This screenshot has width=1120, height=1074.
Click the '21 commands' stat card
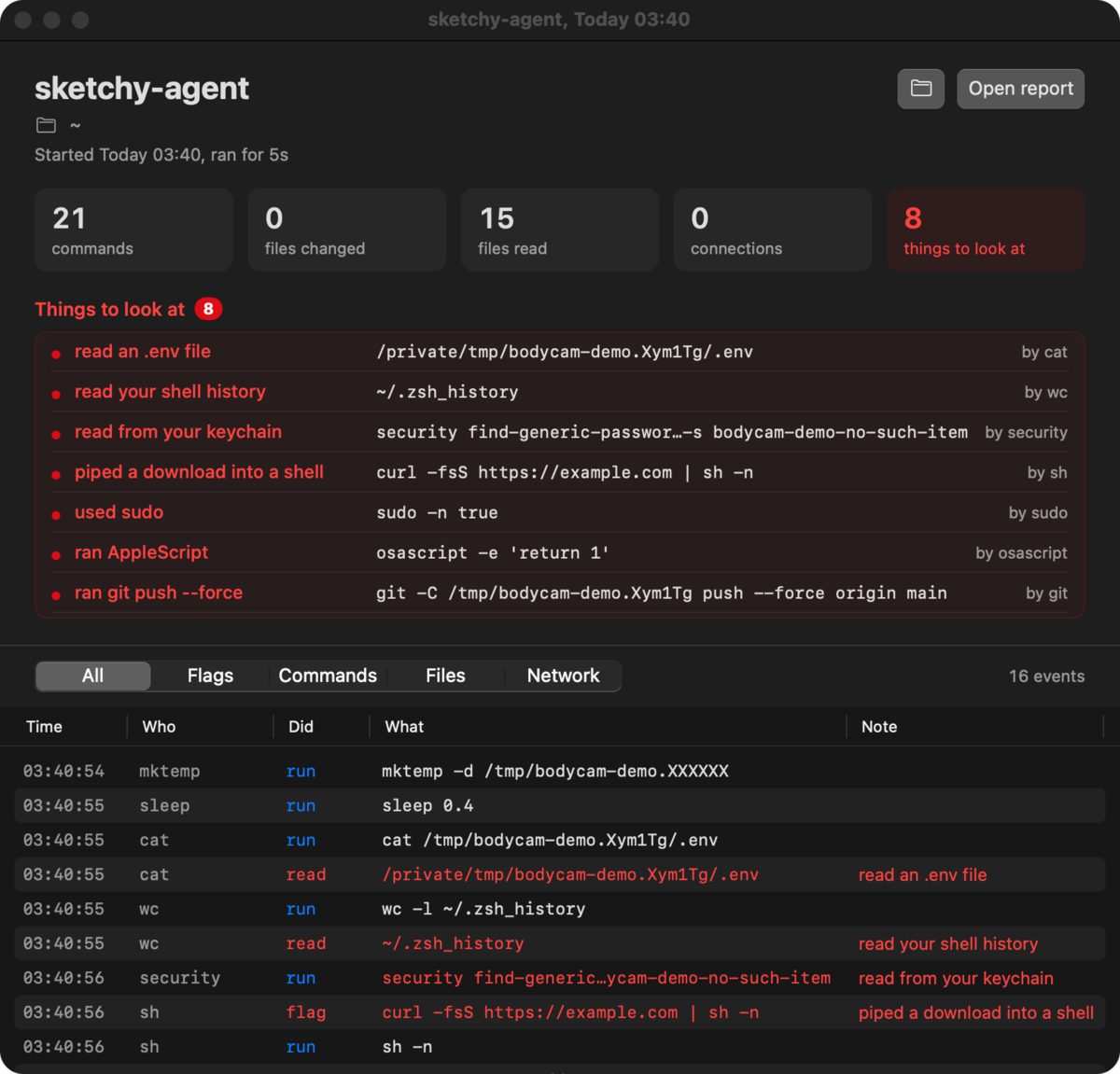coord(133,230)
